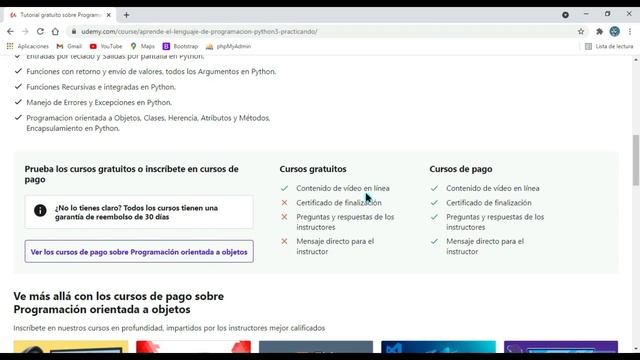Click the green check beside free Contenido de vídeo

pyautogui.click(x=284, y=188)
